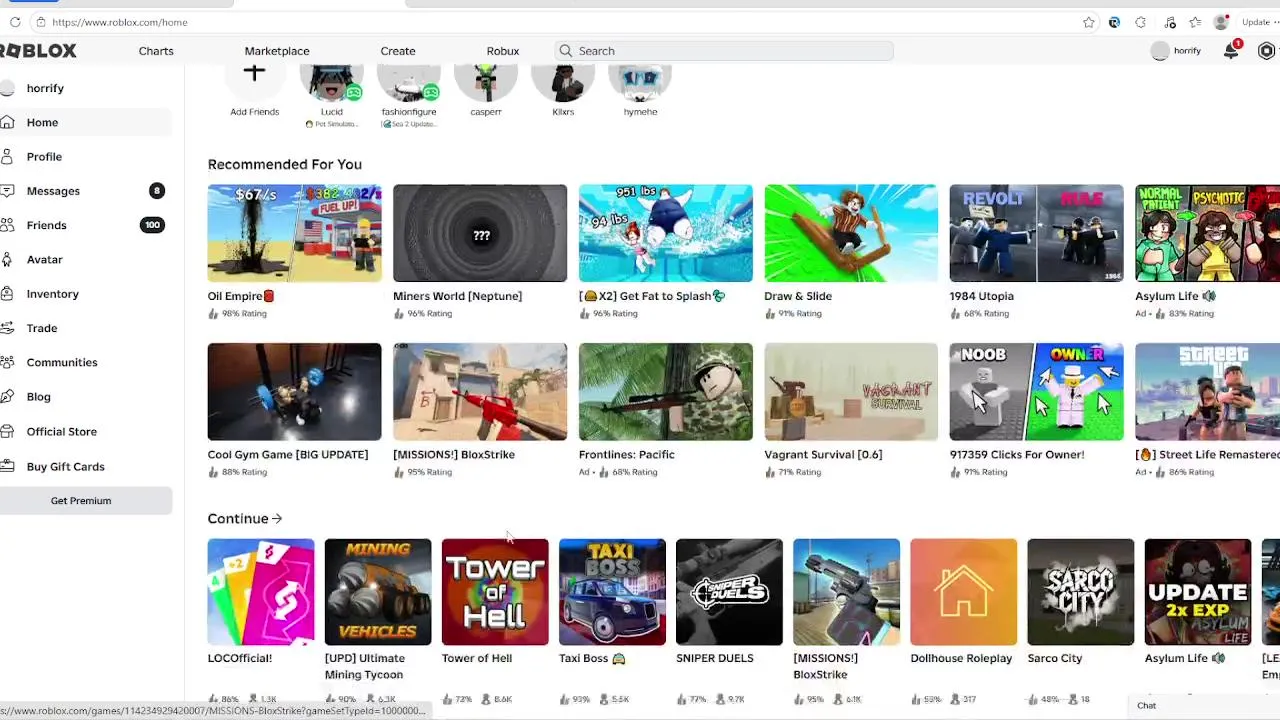This screenshot has height=720, width=1280.
Task: Click the Messages sidebar icon
Action: [x=8, y=191]
